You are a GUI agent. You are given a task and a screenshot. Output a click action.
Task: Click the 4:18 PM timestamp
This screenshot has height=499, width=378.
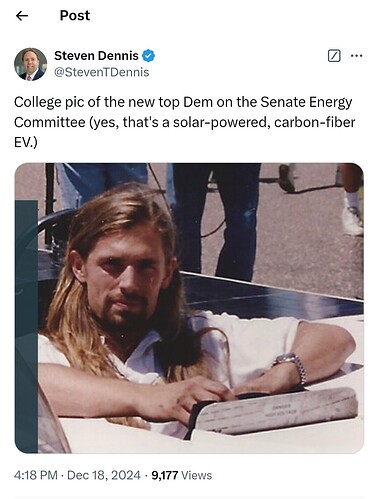36,475
